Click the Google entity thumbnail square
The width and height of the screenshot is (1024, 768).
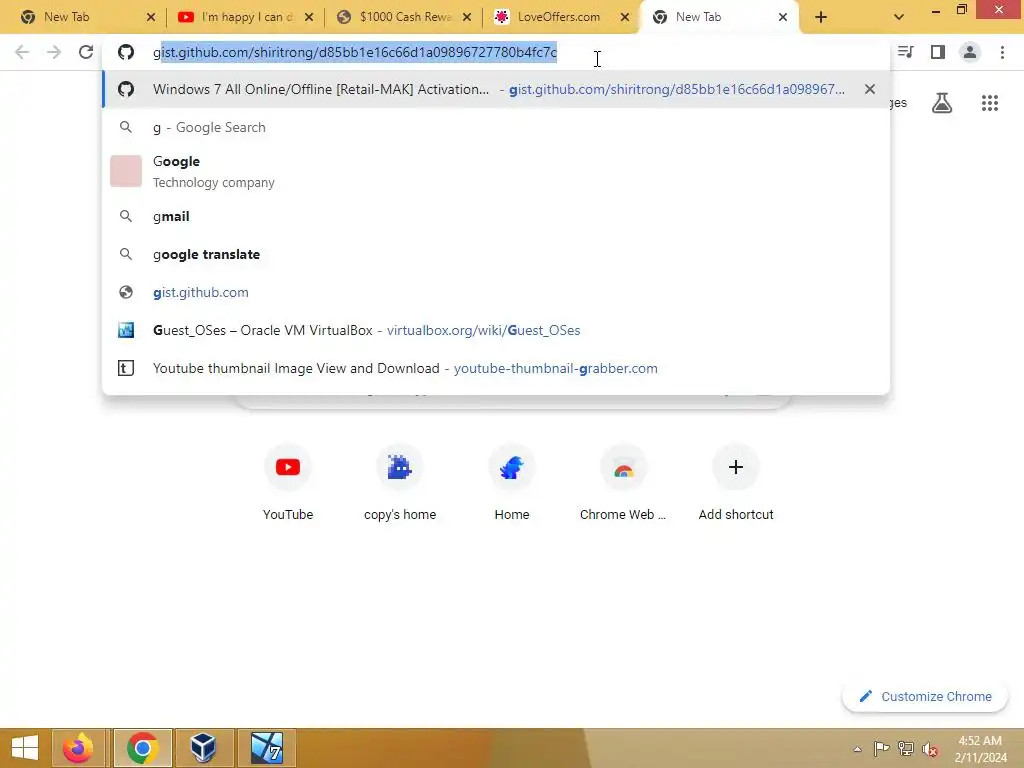click(125, 171)
